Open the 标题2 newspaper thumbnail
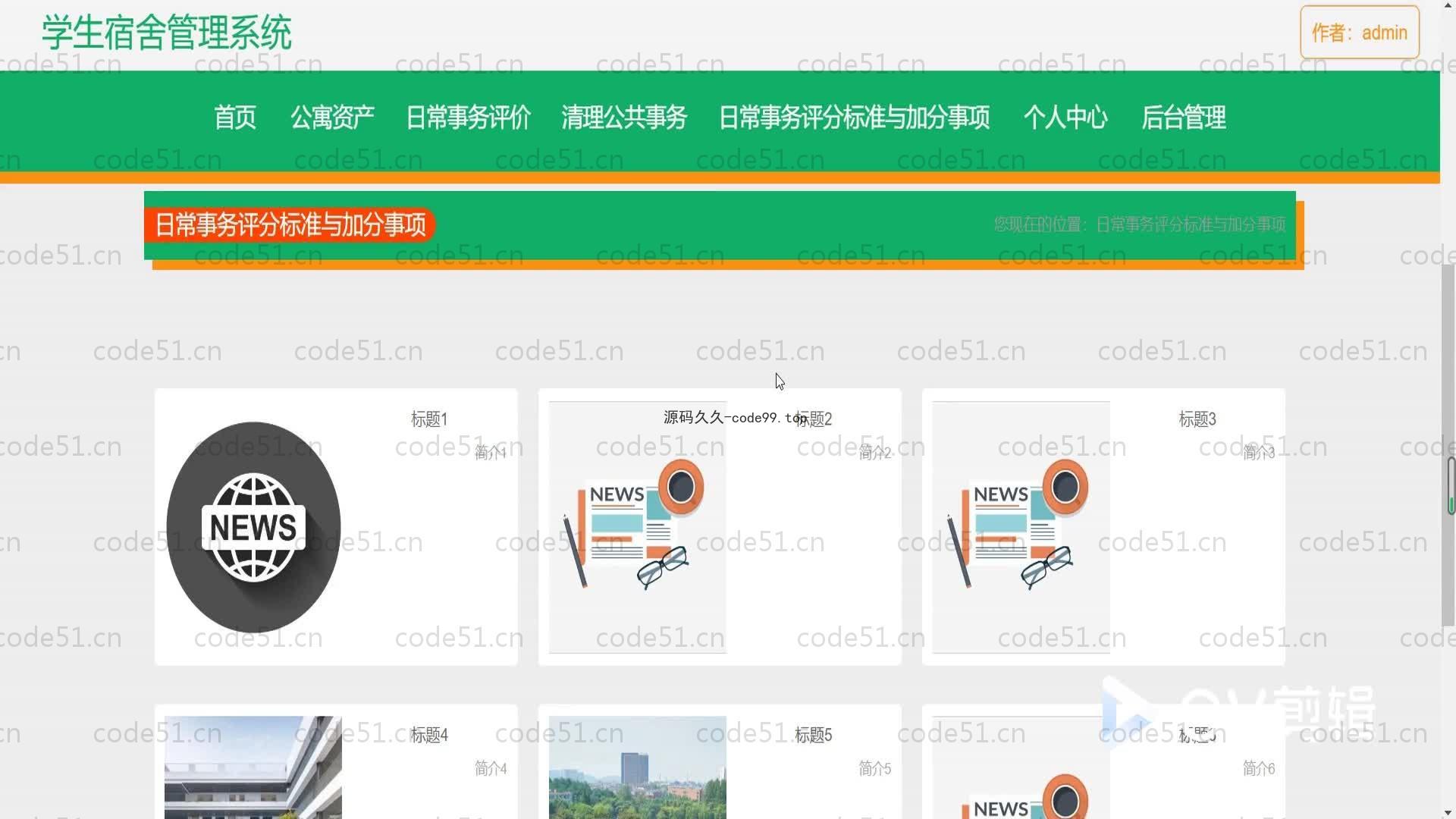Screen dimensions: 1456x819 tap(638, 527)
